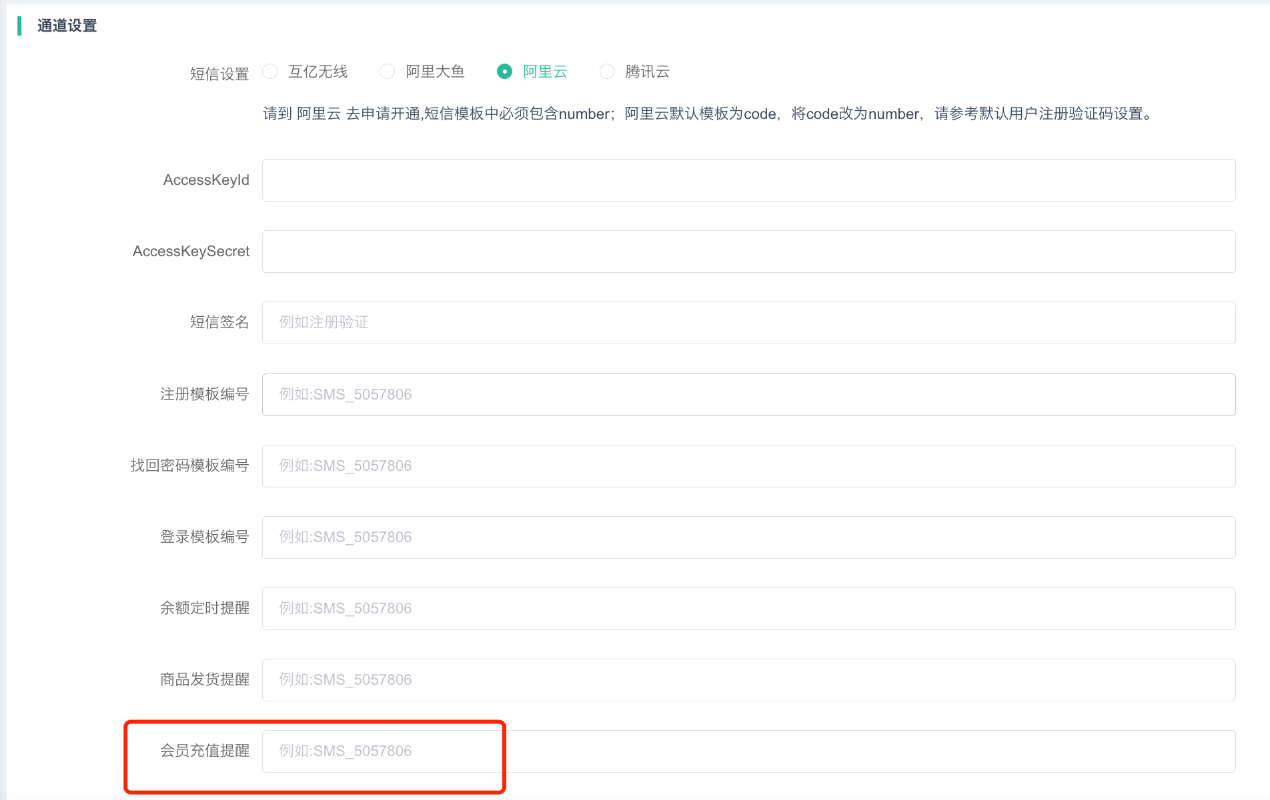This screenshot has width=1270, height=800.
Task: Focus the AccessKeySecret text box
Action: click(x=748, y=251)
